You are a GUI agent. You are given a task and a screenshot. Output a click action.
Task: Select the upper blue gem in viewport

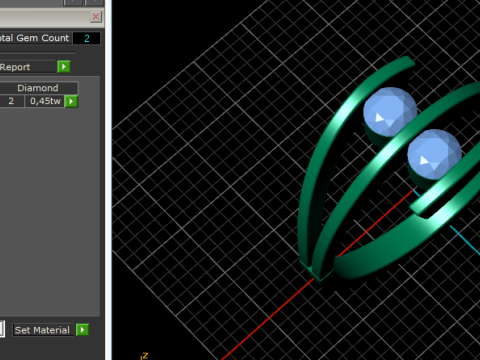coord(389,112)
